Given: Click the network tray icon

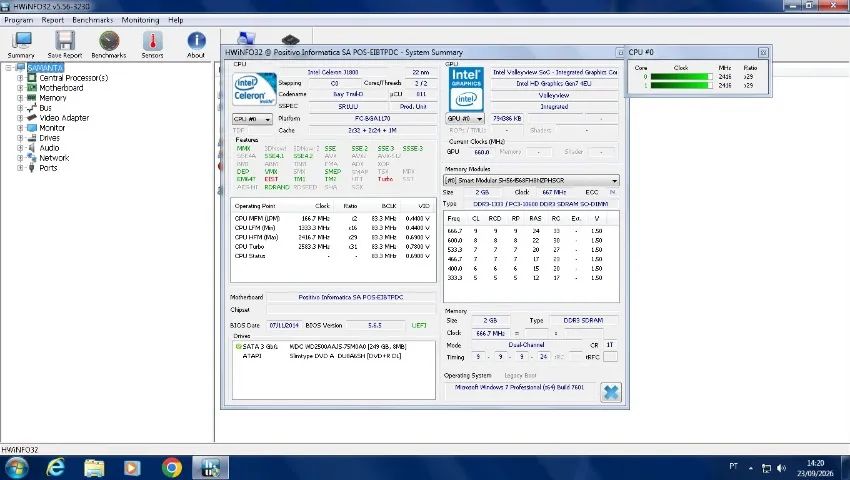Looking at the screenshot, I should coord(767,468).
